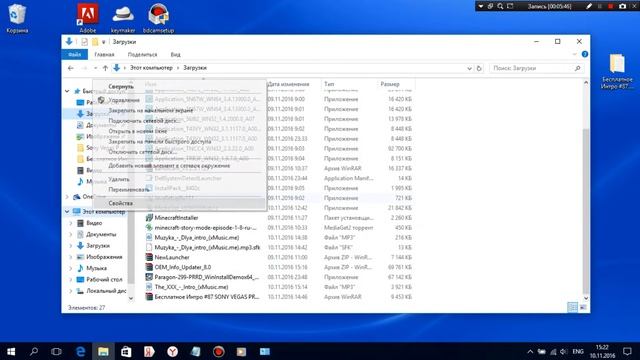Sort files by the Размер column header
The width and height of the screenshot is (640, 360).
pos(396,84)
